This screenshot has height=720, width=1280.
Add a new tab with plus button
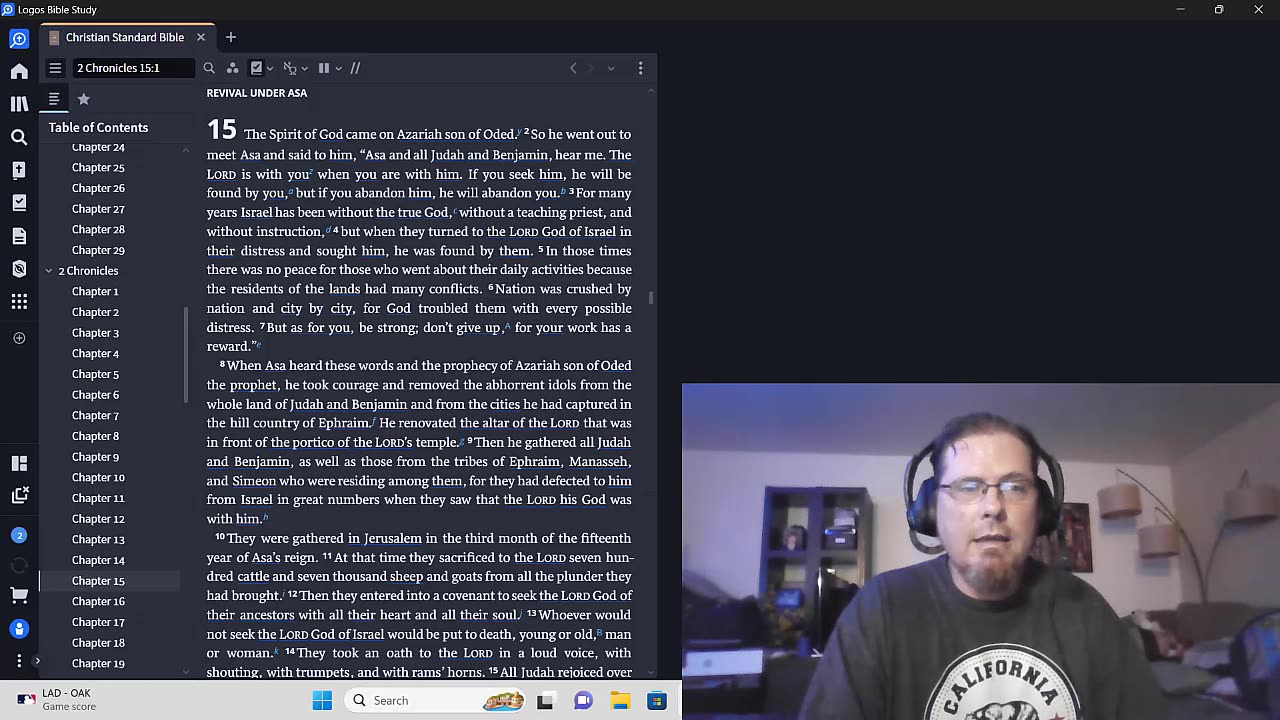[x=231, y=37]
